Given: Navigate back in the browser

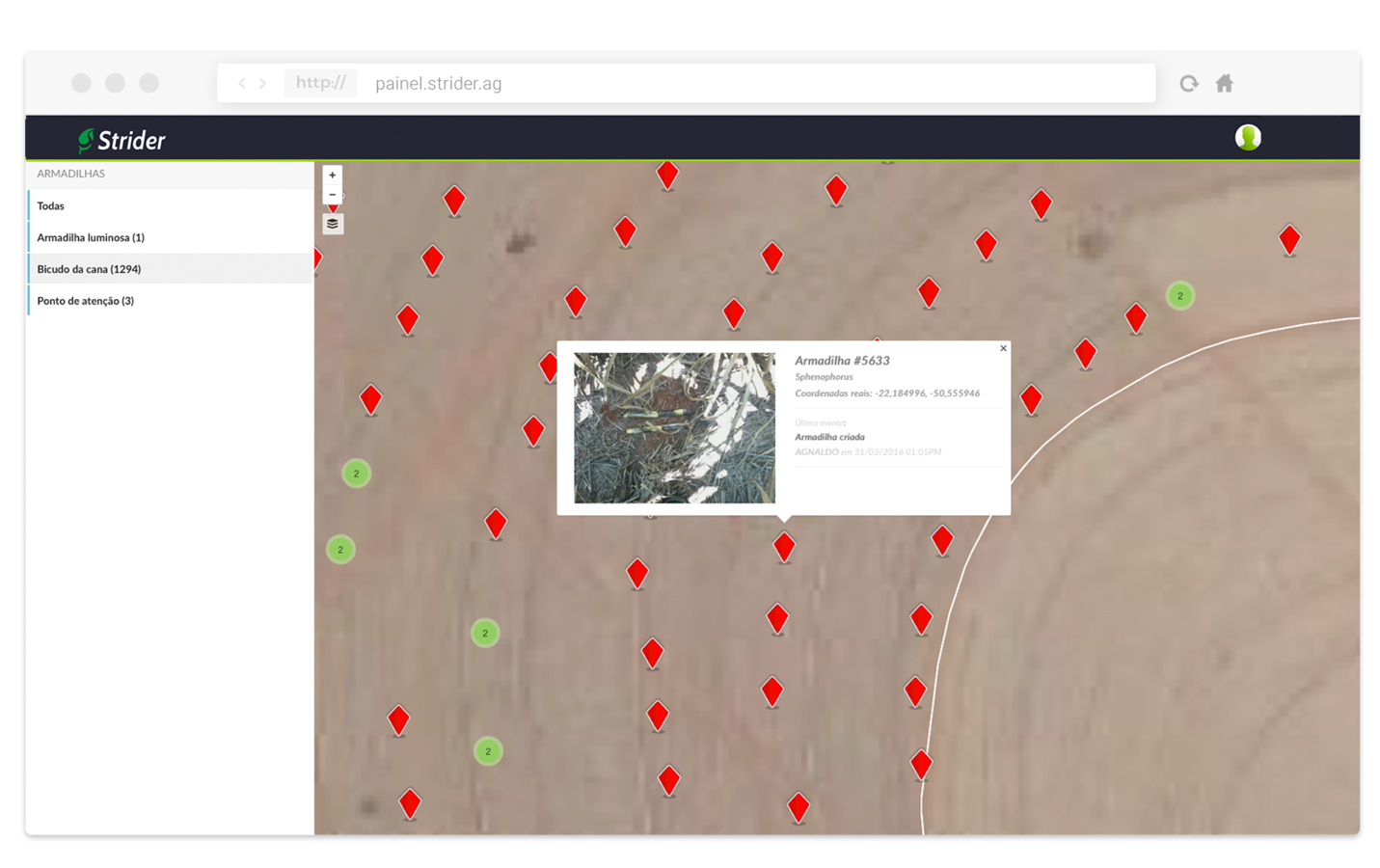Looking at the screenshot, I should (x=242, y=84).
